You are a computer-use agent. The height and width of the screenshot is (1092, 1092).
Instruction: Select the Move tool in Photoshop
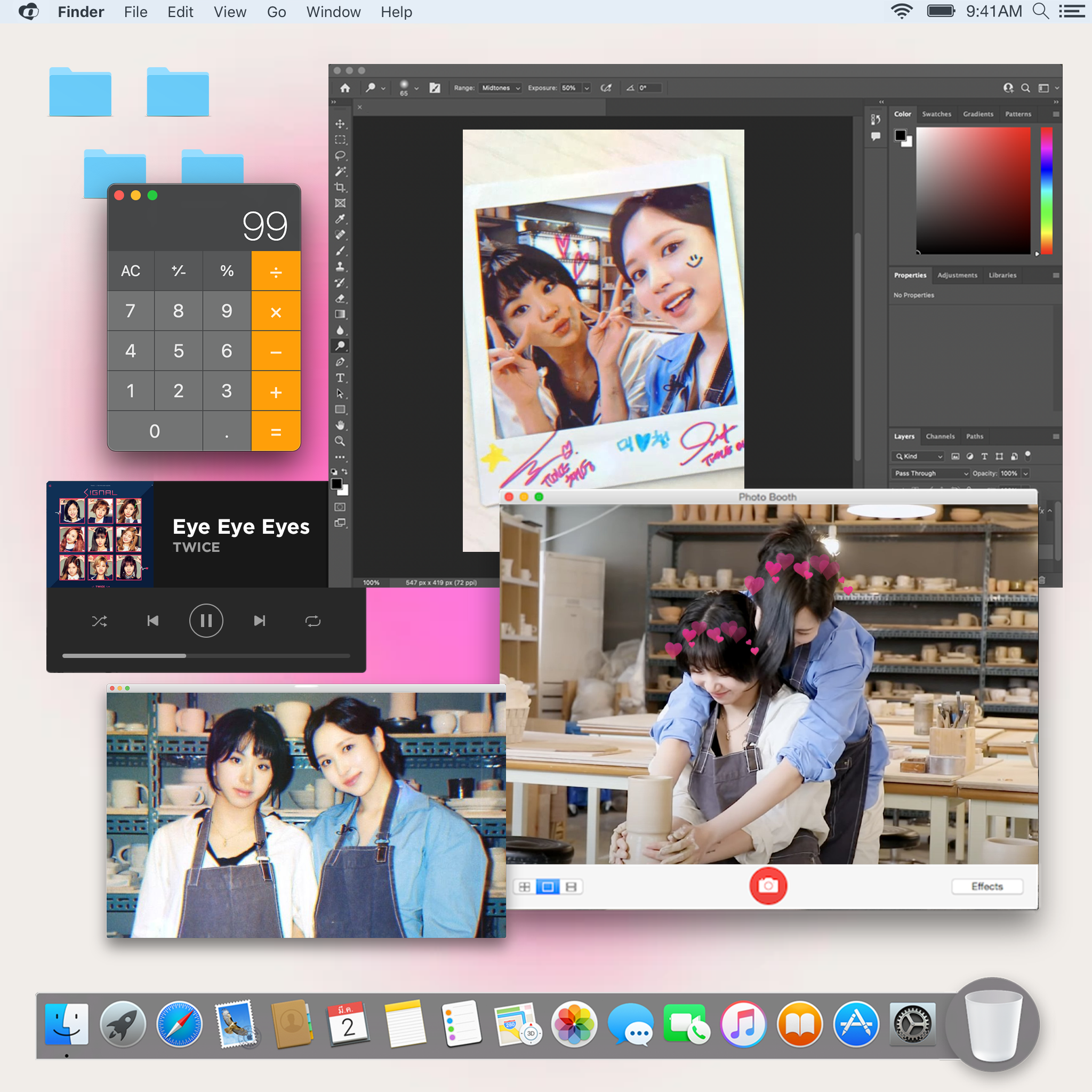coord(340,124)
